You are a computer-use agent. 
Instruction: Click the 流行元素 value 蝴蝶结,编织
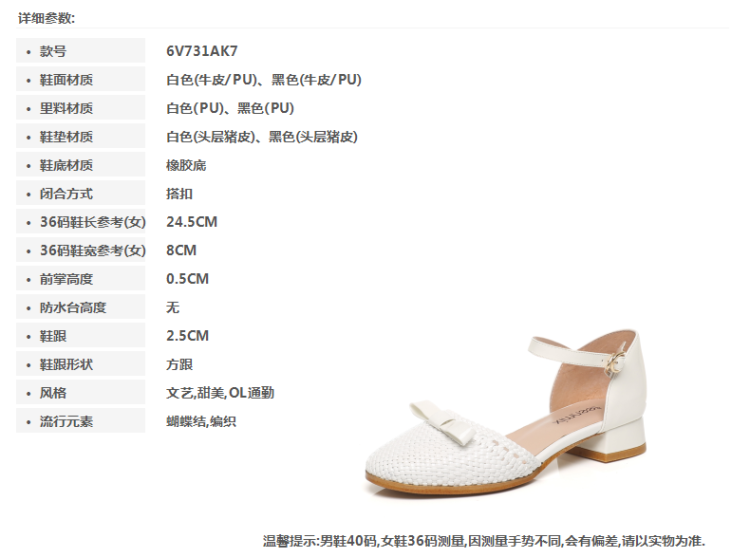(201, 421)
